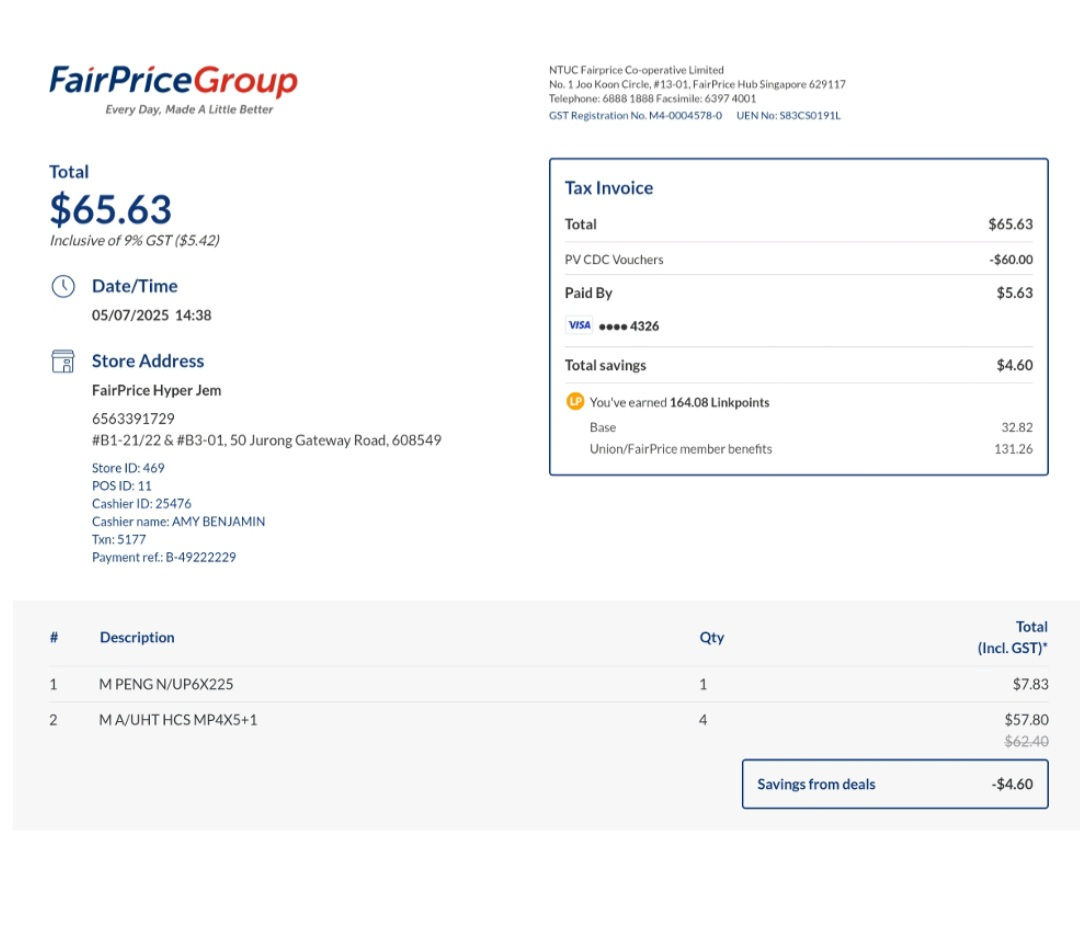Click the # column header

54,637
